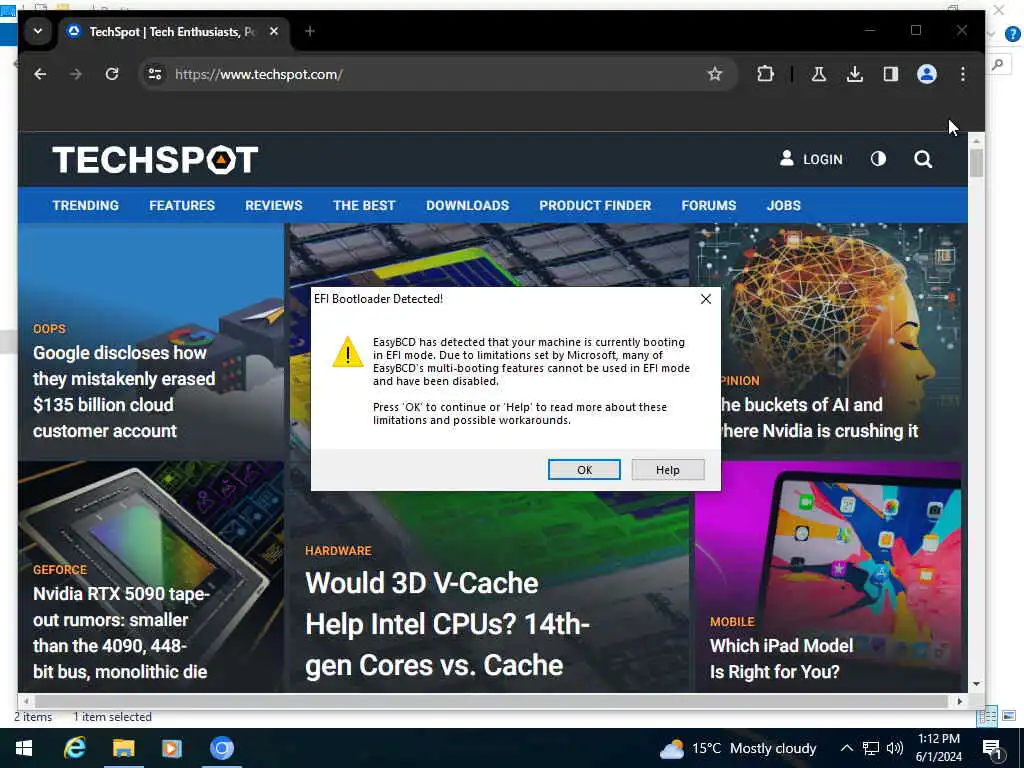Open the DOWNLOADS nav item
Screen dimensions: 1024x768
tap(468, 205)
